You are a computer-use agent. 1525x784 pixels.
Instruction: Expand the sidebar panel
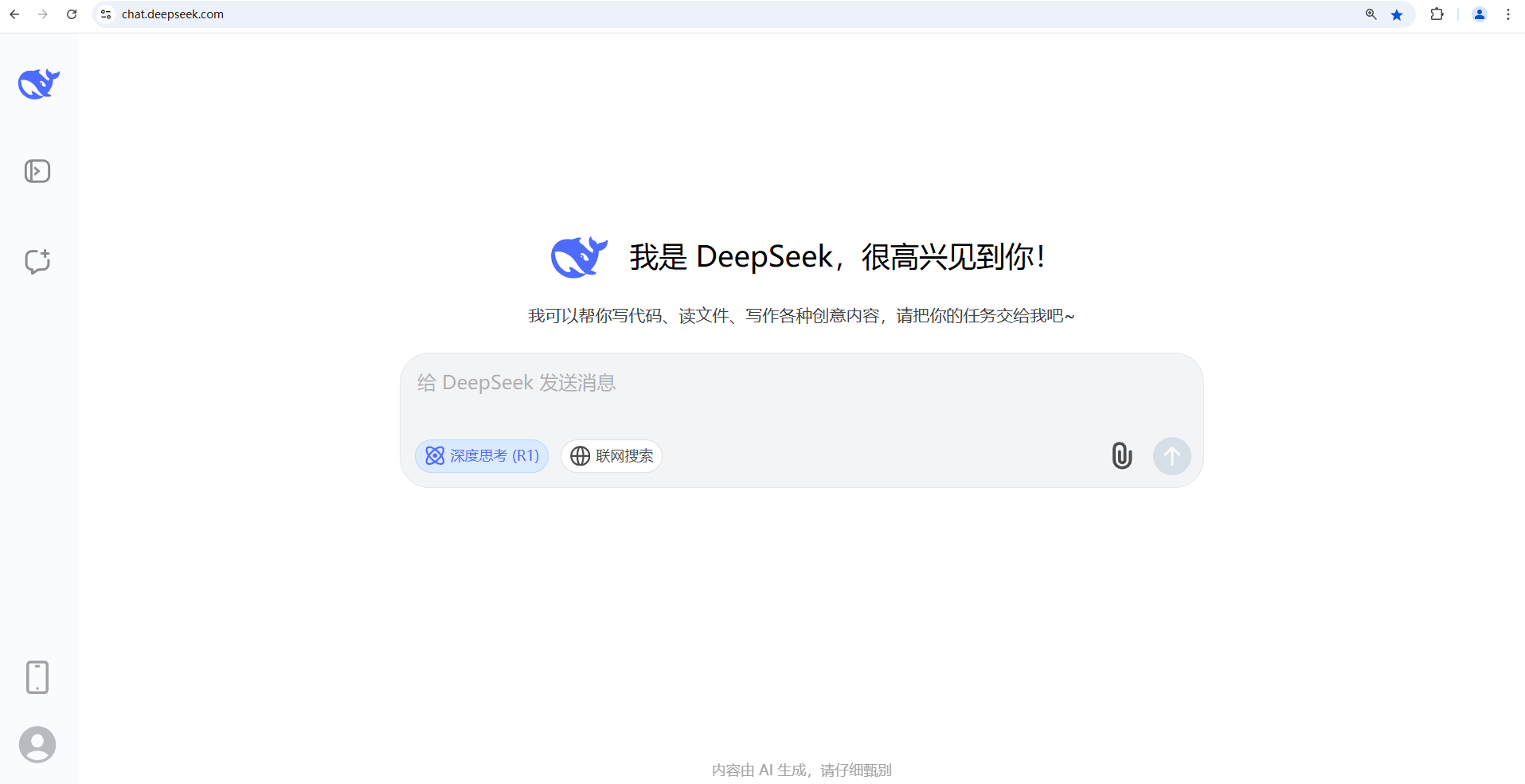(37, 171)
